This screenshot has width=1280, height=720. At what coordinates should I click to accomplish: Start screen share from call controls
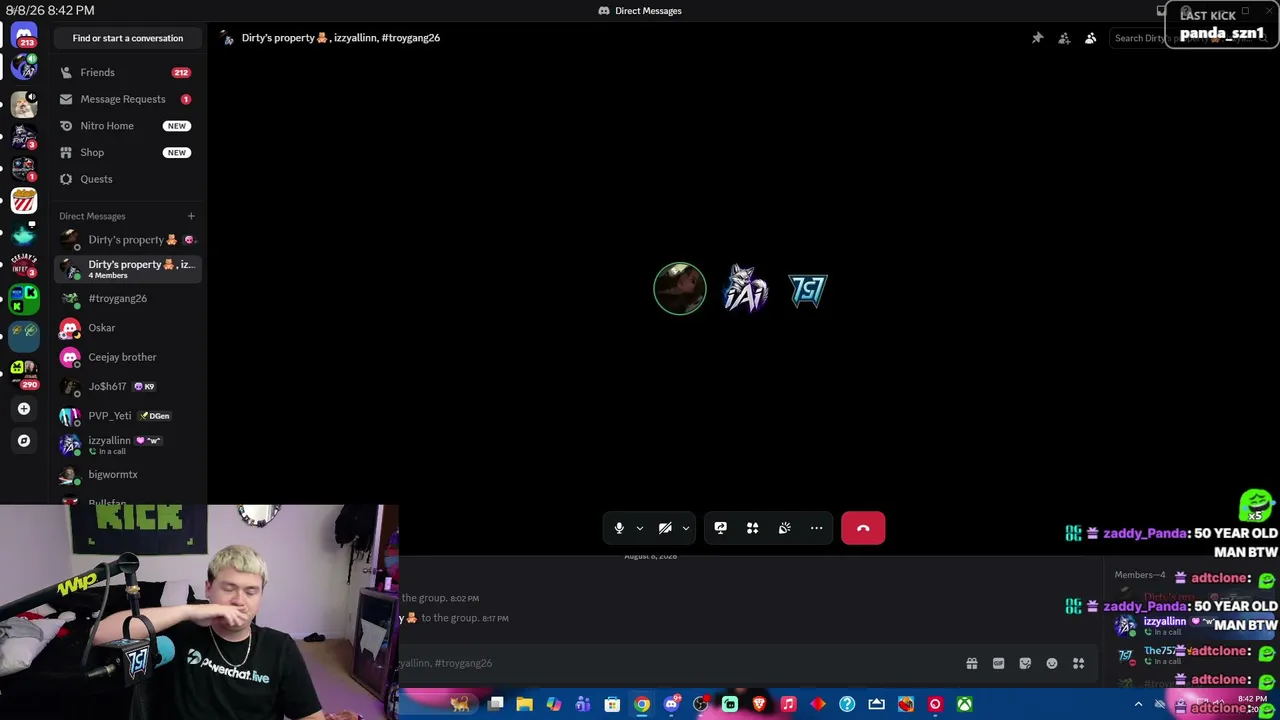[720, 528]
